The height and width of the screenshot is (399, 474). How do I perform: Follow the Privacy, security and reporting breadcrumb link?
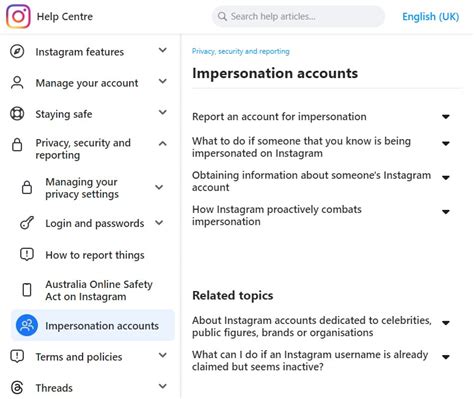241,51
